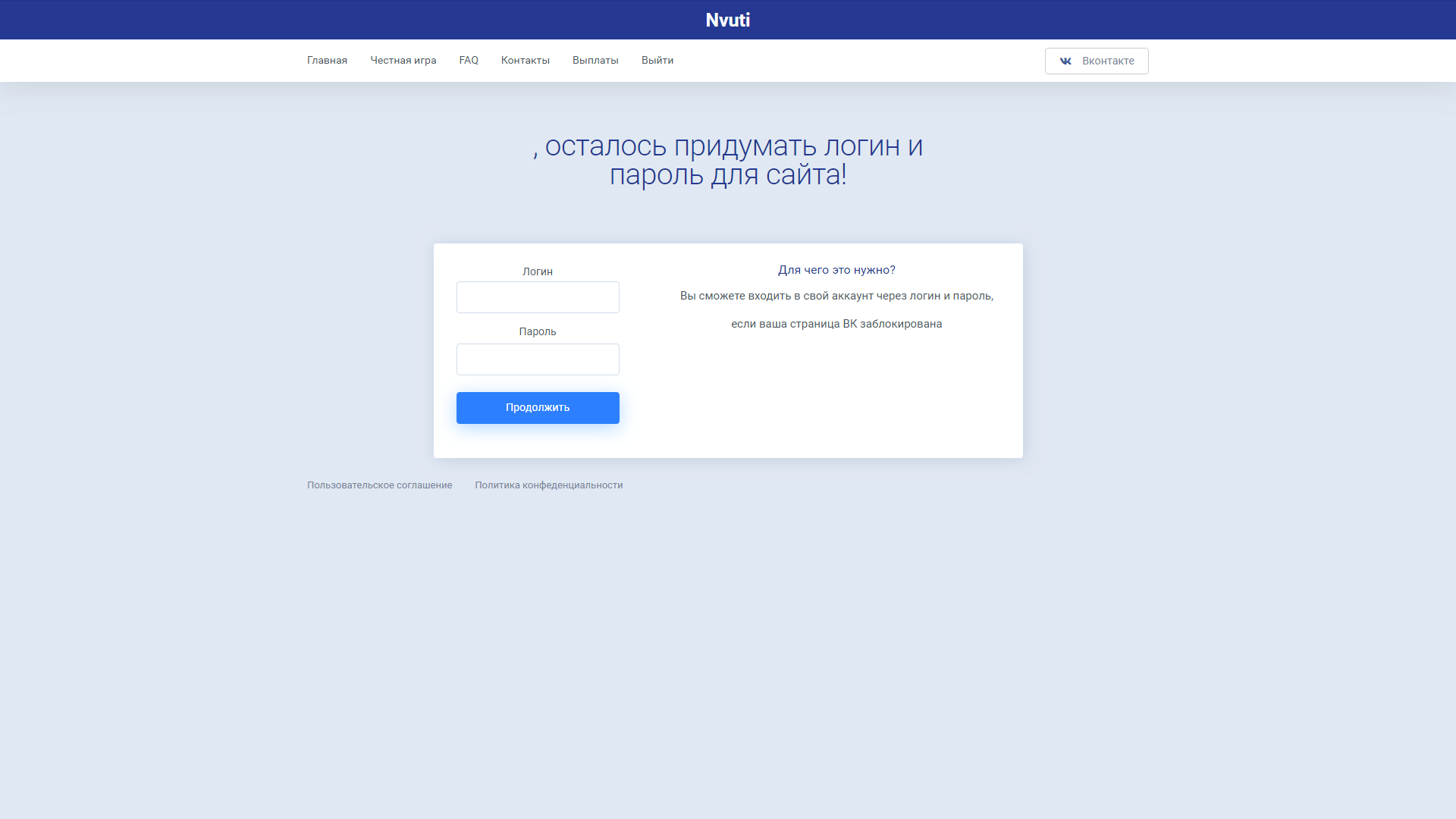Go to Честная игра page
This screenshot has height=819, width=1456.
click(403, 61)
